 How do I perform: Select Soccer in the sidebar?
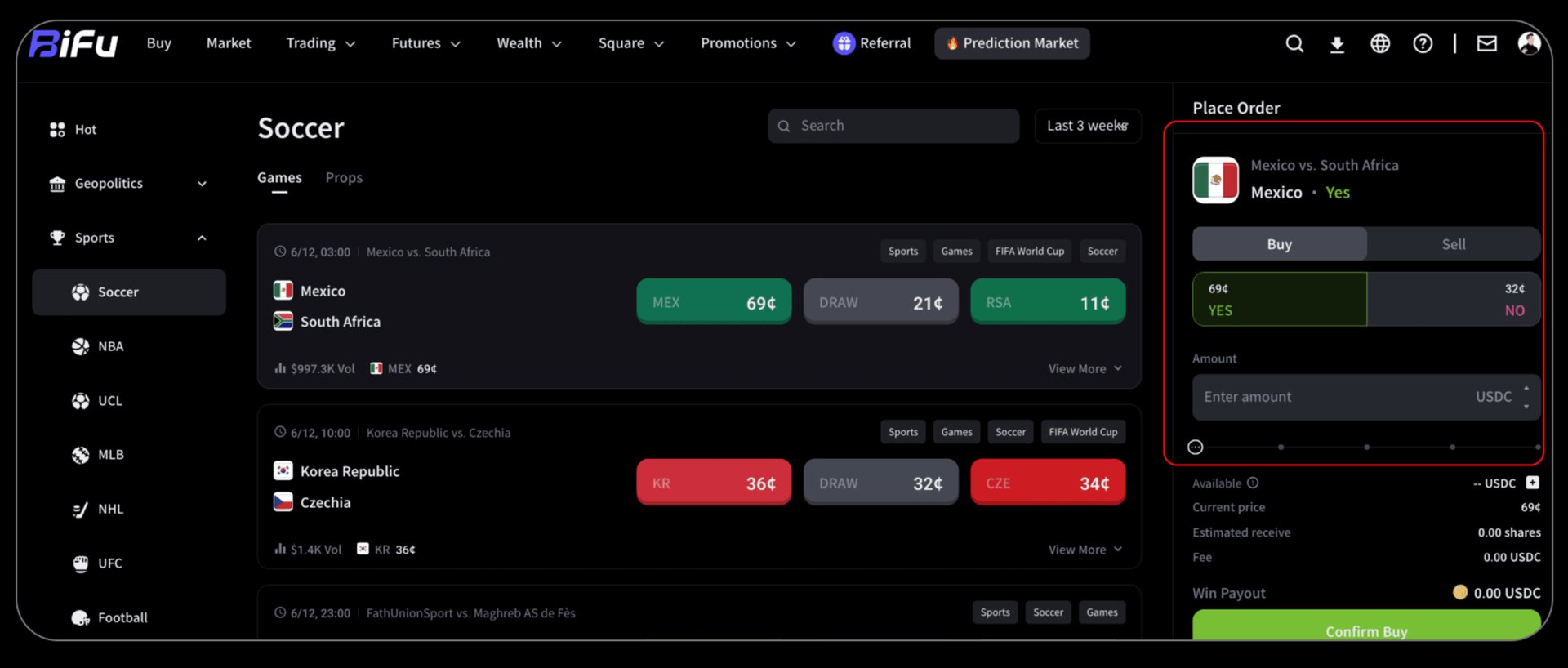point(129,292)
